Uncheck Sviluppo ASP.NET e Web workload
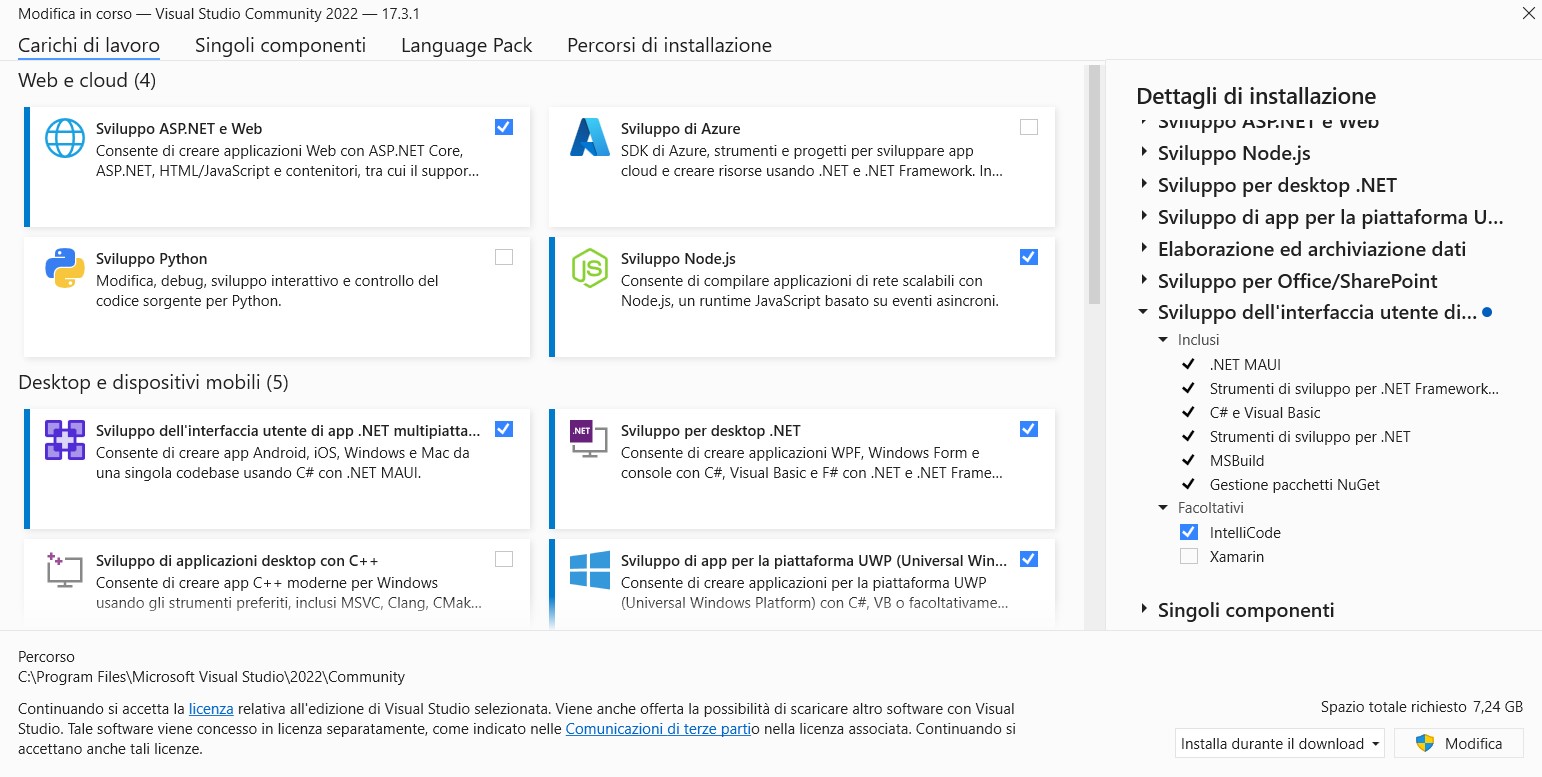This screenshot has width=1542, height=777. click(504, 127)
